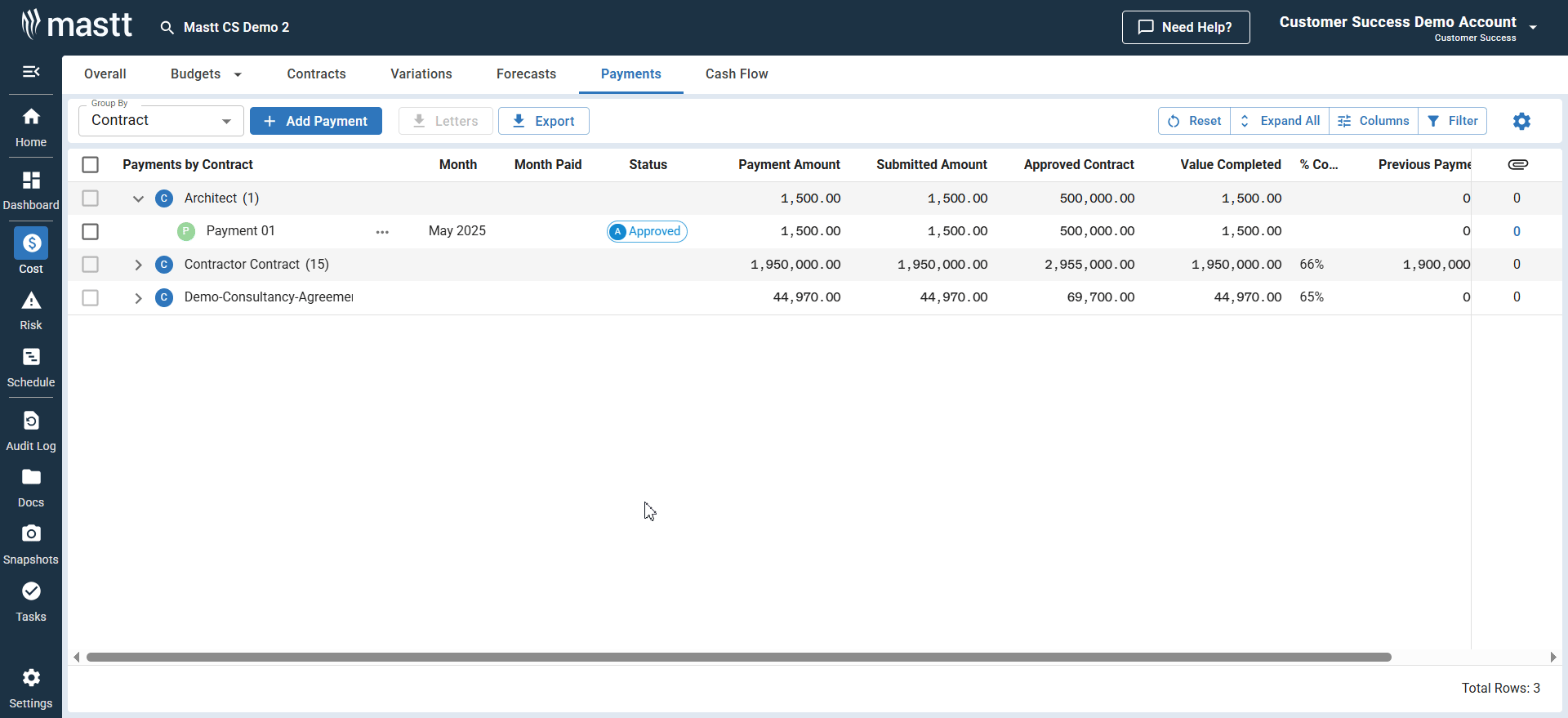Check the Architect row checkbox
The image size is (1568, 718).
click(91, 198)
